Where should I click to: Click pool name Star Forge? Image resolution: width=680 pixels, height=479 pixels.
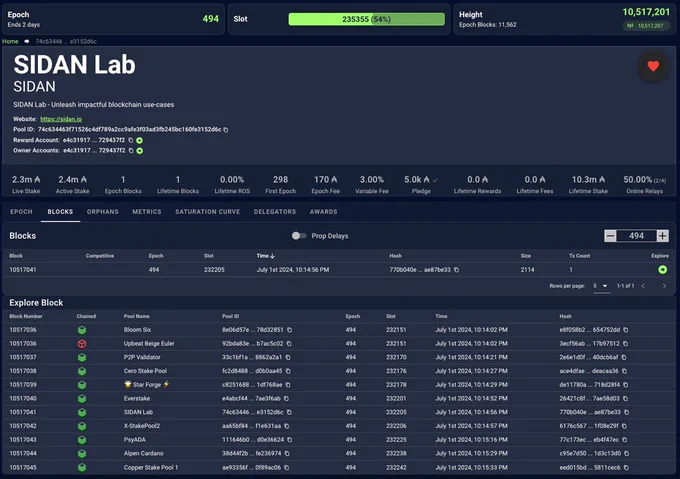click(x=147, y=385)
